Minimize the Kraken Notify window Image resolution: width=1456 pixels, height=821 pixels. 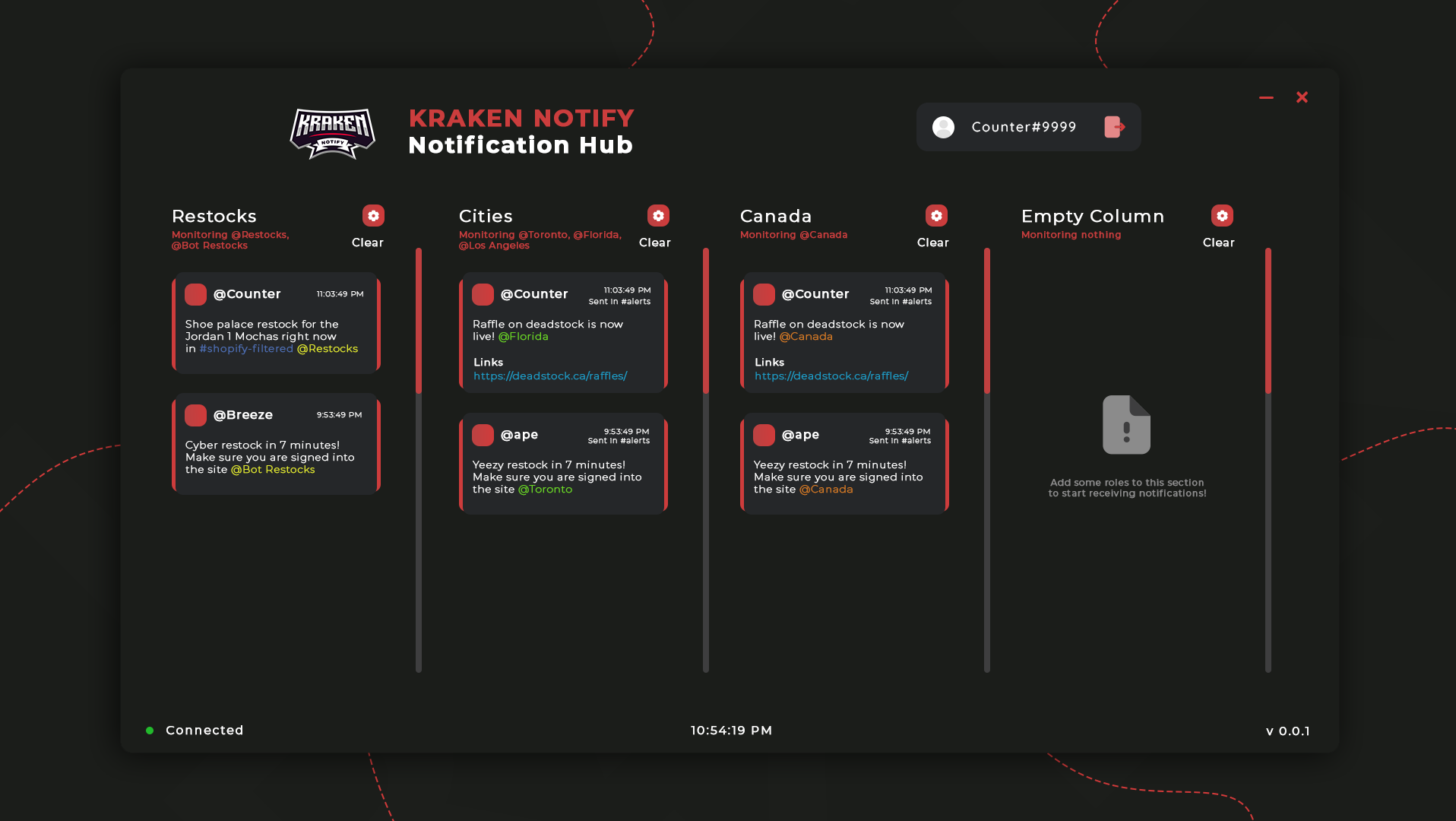pyautogui.click(x=1266, y=97)
